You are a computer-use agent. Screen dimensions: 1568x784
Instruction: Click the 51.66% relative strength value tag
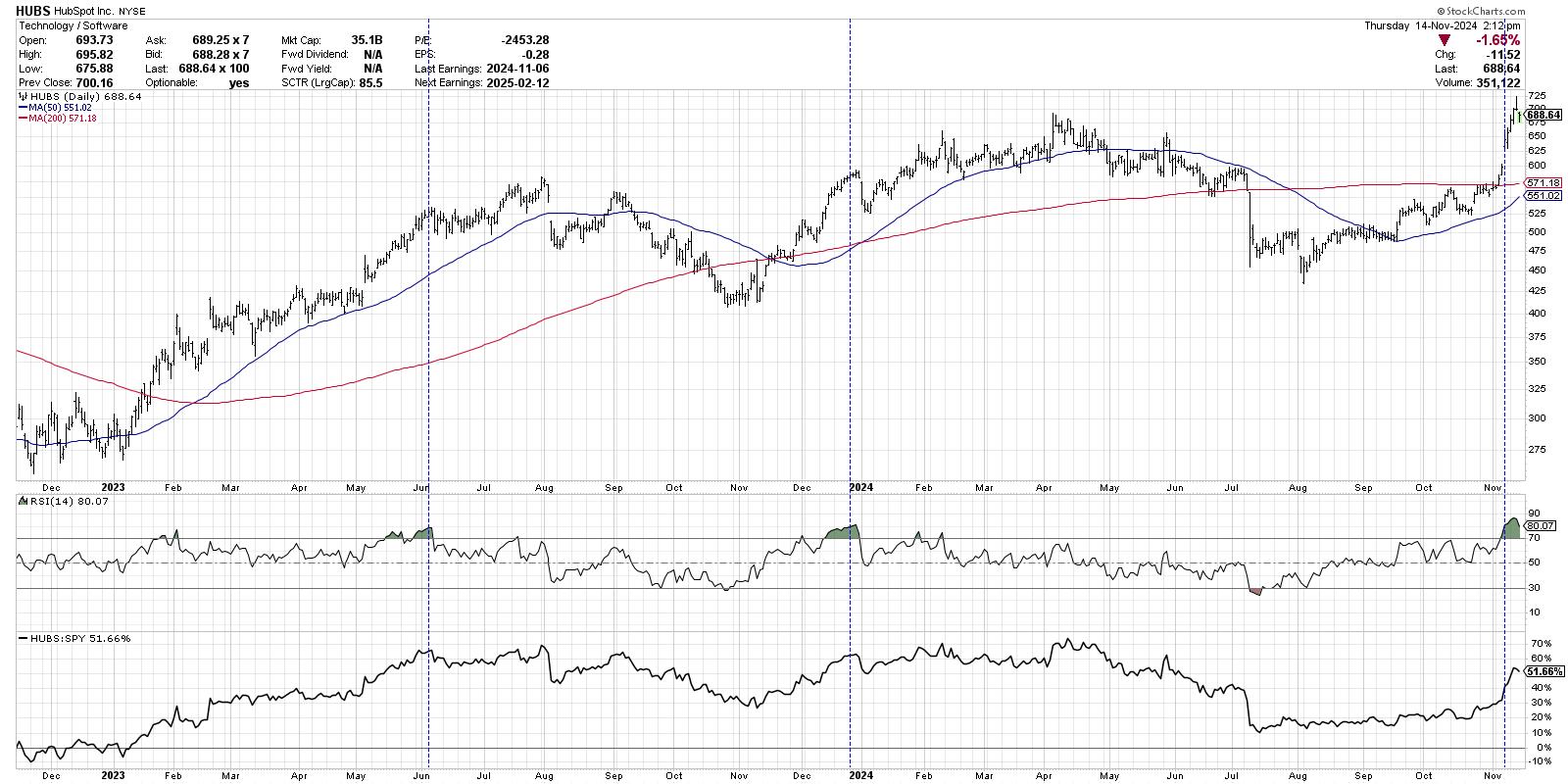pos(1543,671)
